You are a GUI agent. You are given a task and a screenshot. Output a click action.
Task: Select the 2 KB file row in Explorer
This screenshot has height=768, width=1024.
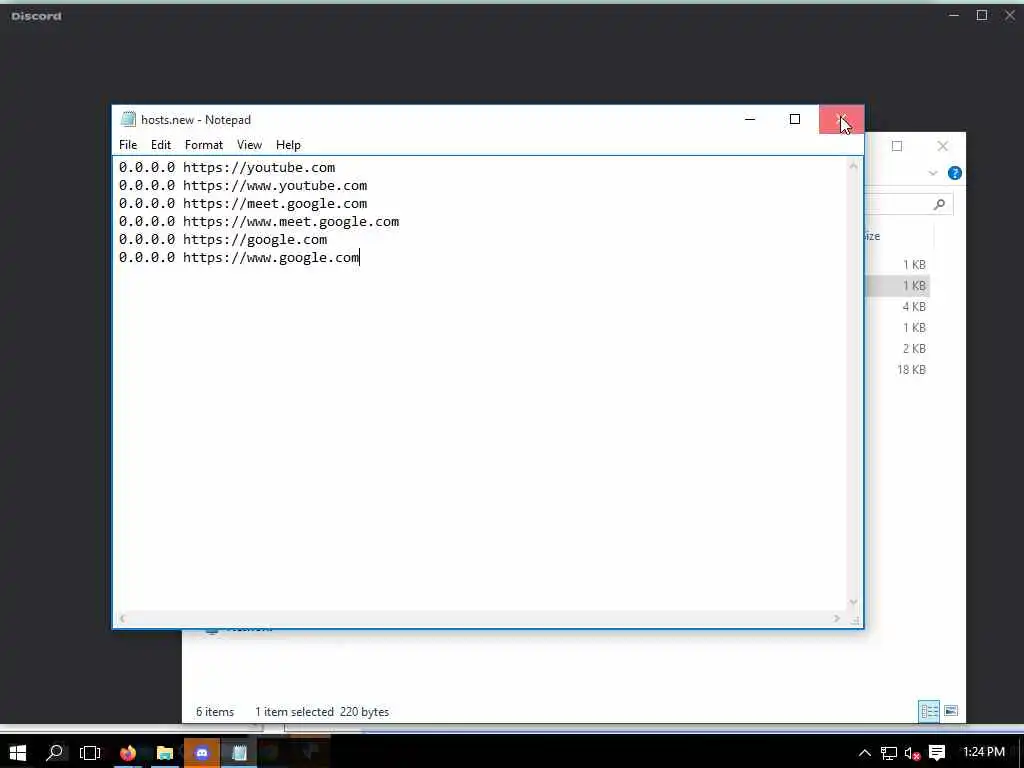point(898,349)
